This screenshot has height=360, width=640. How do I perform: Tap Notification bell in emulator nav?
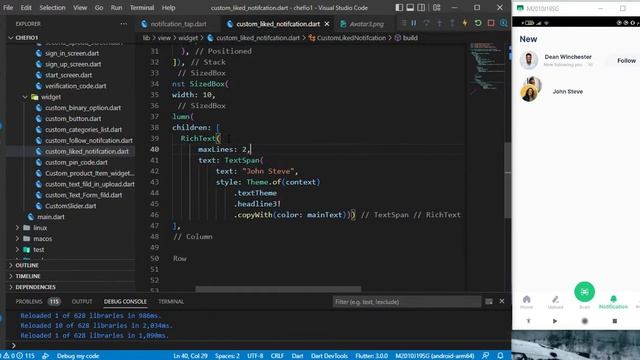(613, 302)
